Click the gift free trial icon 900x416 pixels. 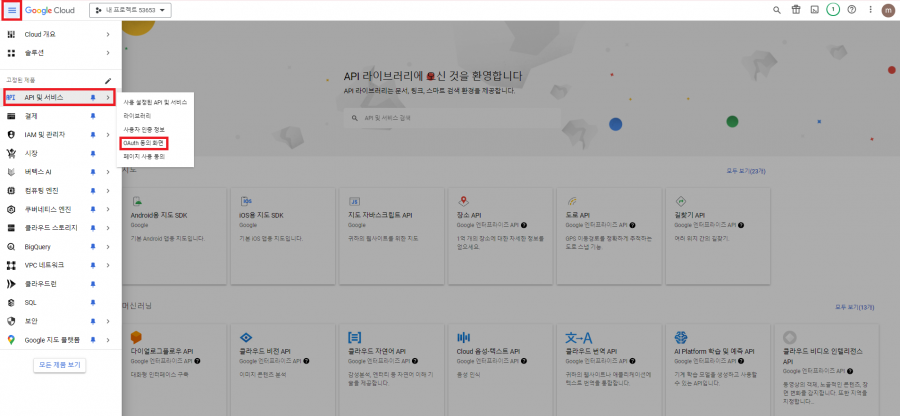[796, 10]
